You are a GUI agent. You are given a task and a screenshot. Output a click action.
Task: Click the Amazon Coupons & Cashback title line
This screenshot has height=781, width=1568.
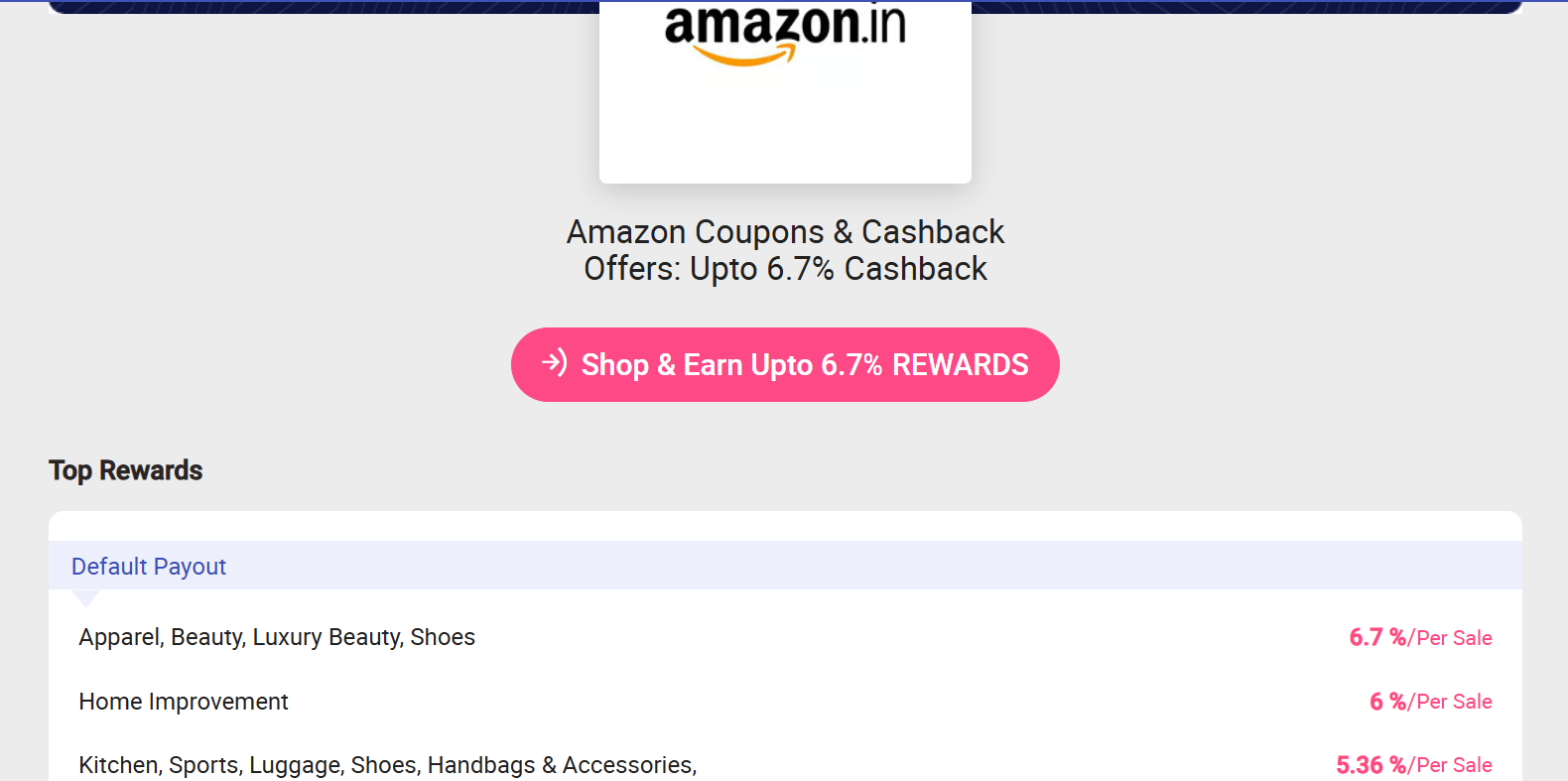pos(785,232)
